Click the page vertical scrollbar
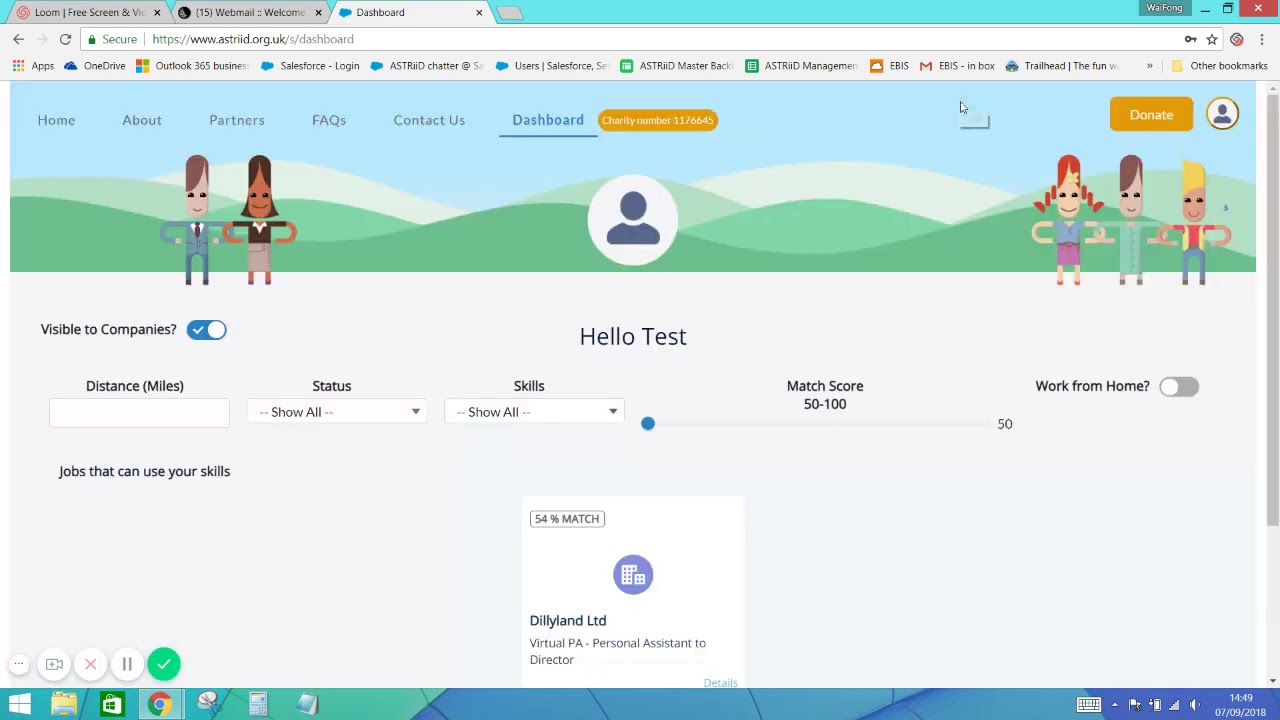 coord(1272,310)
